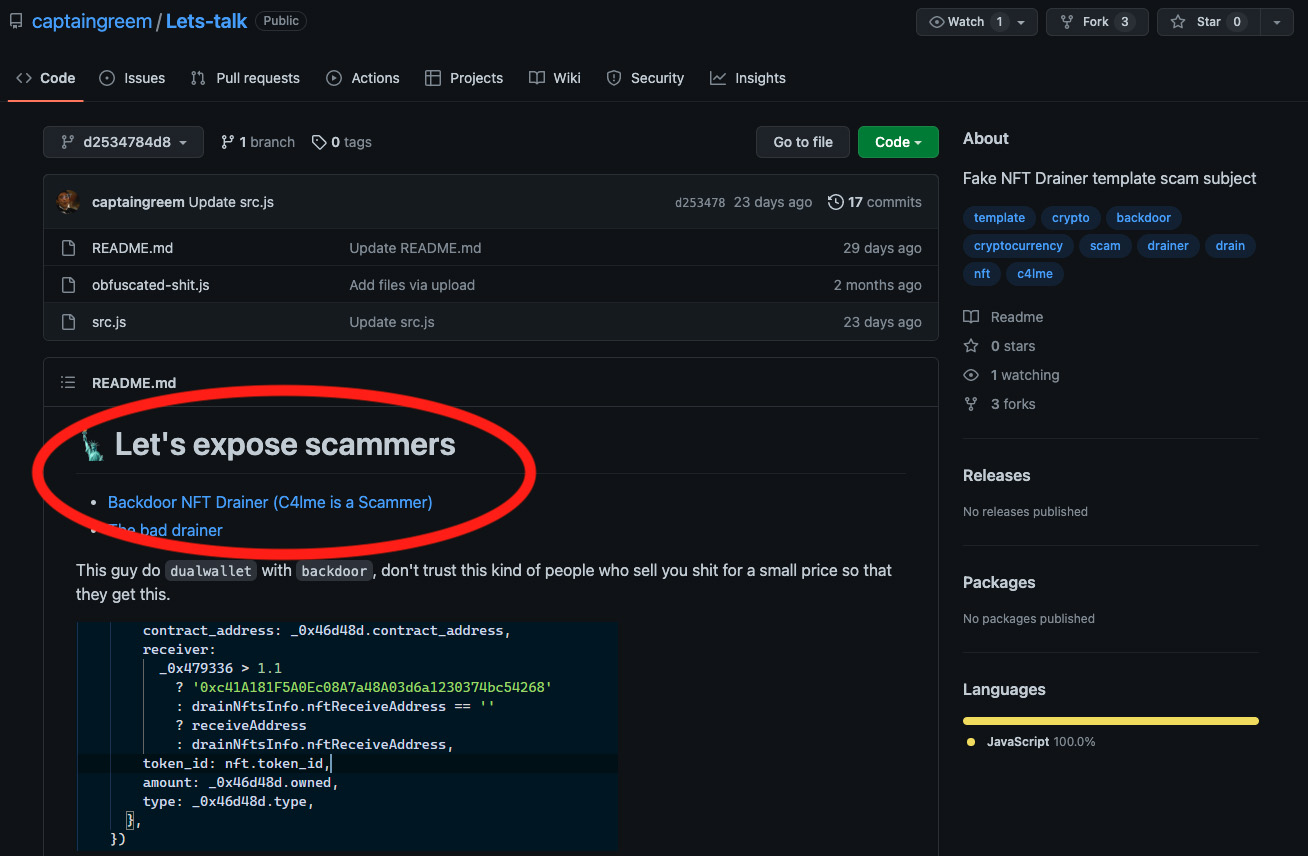Open the README.md file
This screenshot has width=1308, height=856.
click(132, 248)
